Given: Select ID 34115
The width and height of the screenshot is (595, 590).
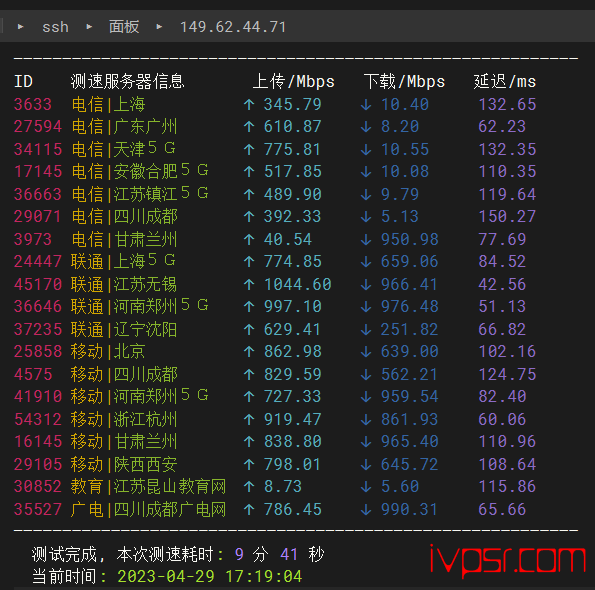Looking at the screenshot, I should click(38, 149).
